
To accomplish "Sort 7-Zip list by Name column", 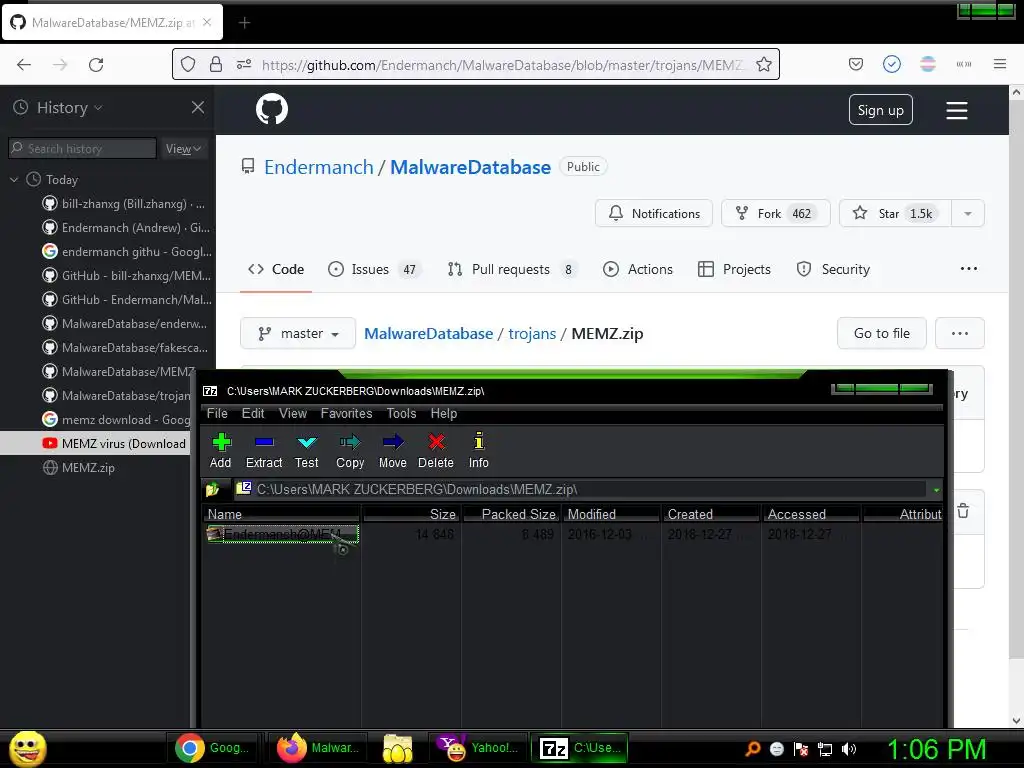I will point(281,515).
